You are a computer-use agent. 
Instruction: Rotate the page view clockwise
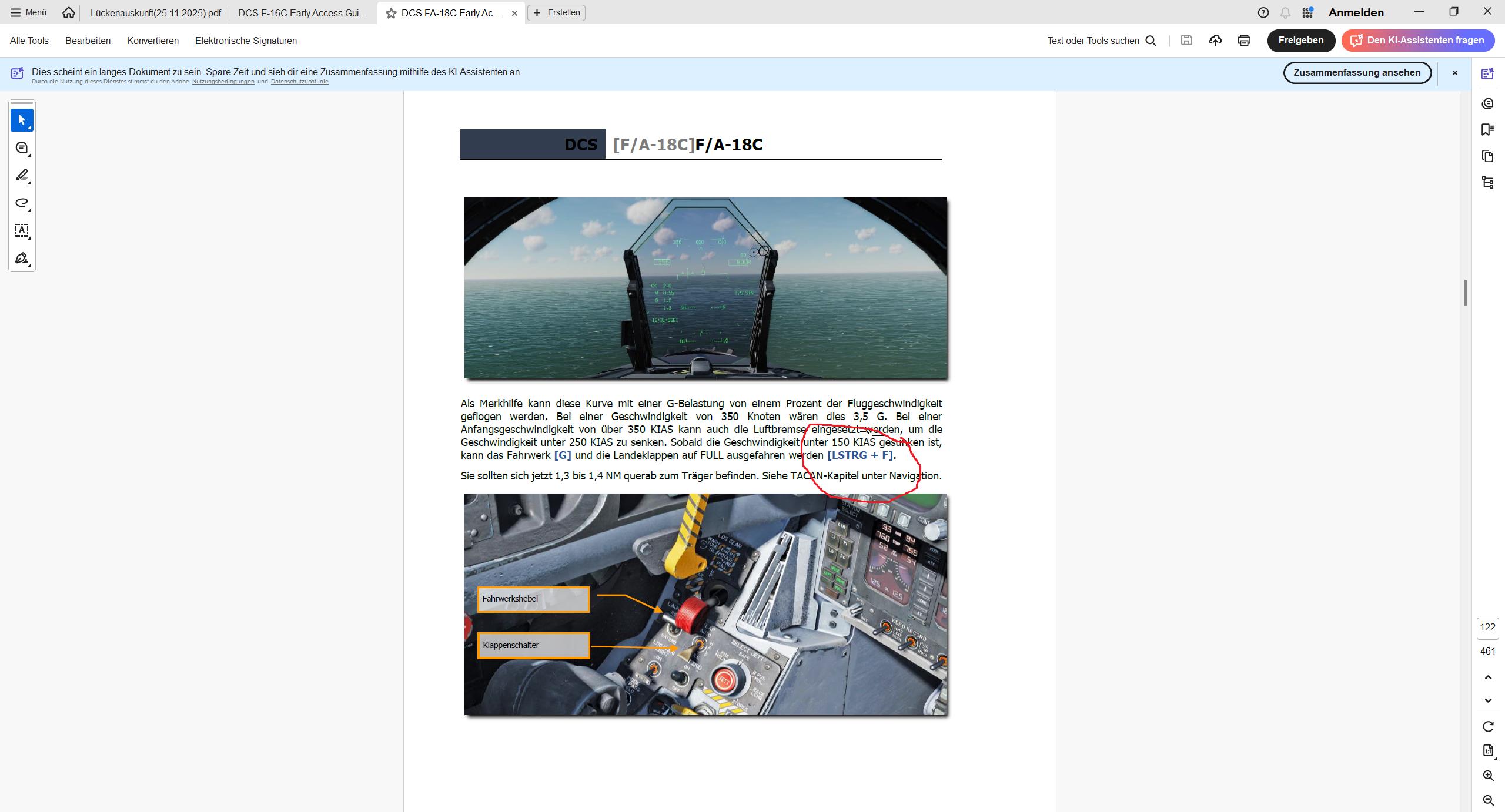tap(1488, 727)
